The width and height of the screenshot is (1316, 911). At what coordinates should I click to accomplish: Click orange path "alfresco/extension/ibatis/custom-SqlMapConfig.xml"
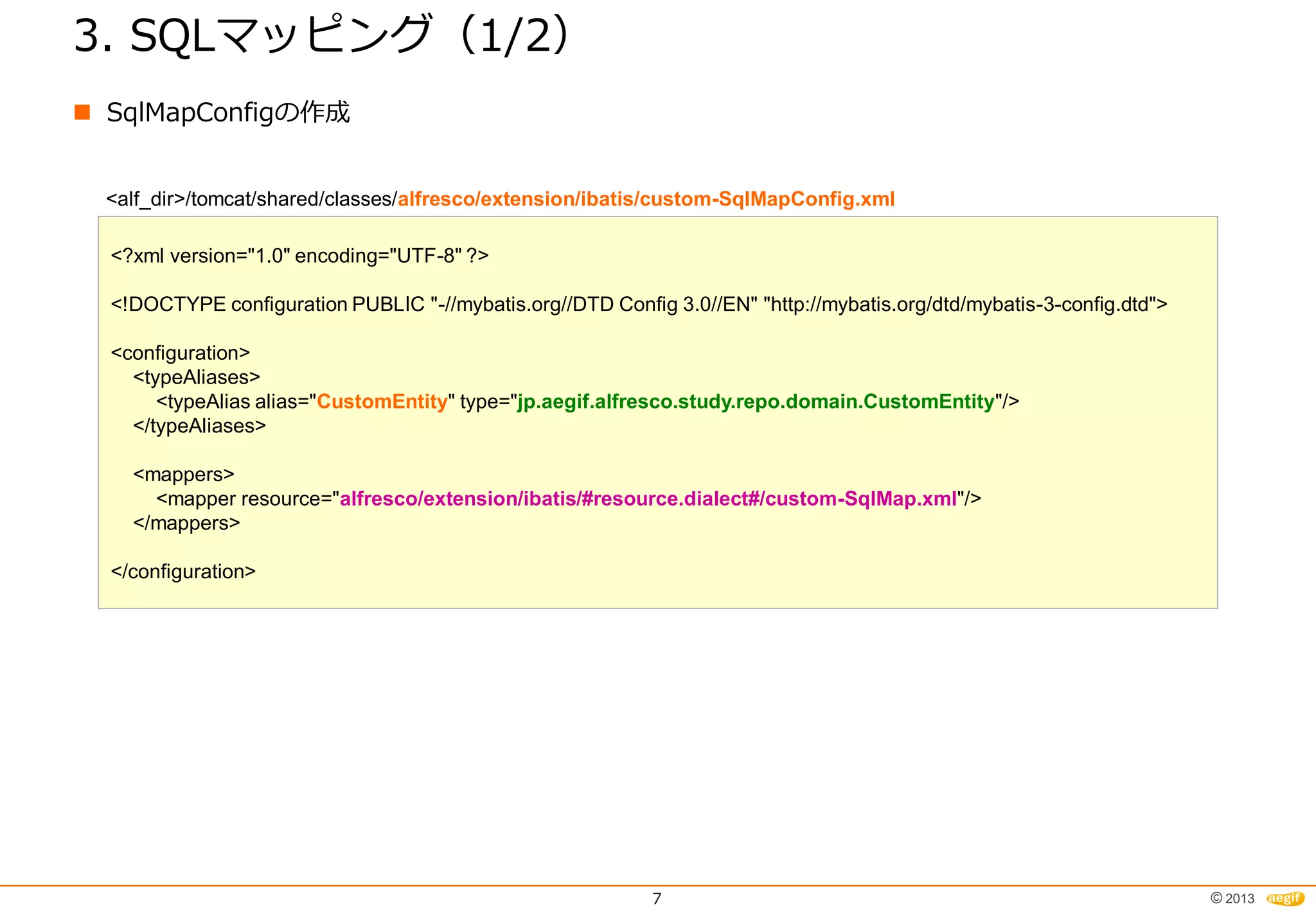coord(646,199)
